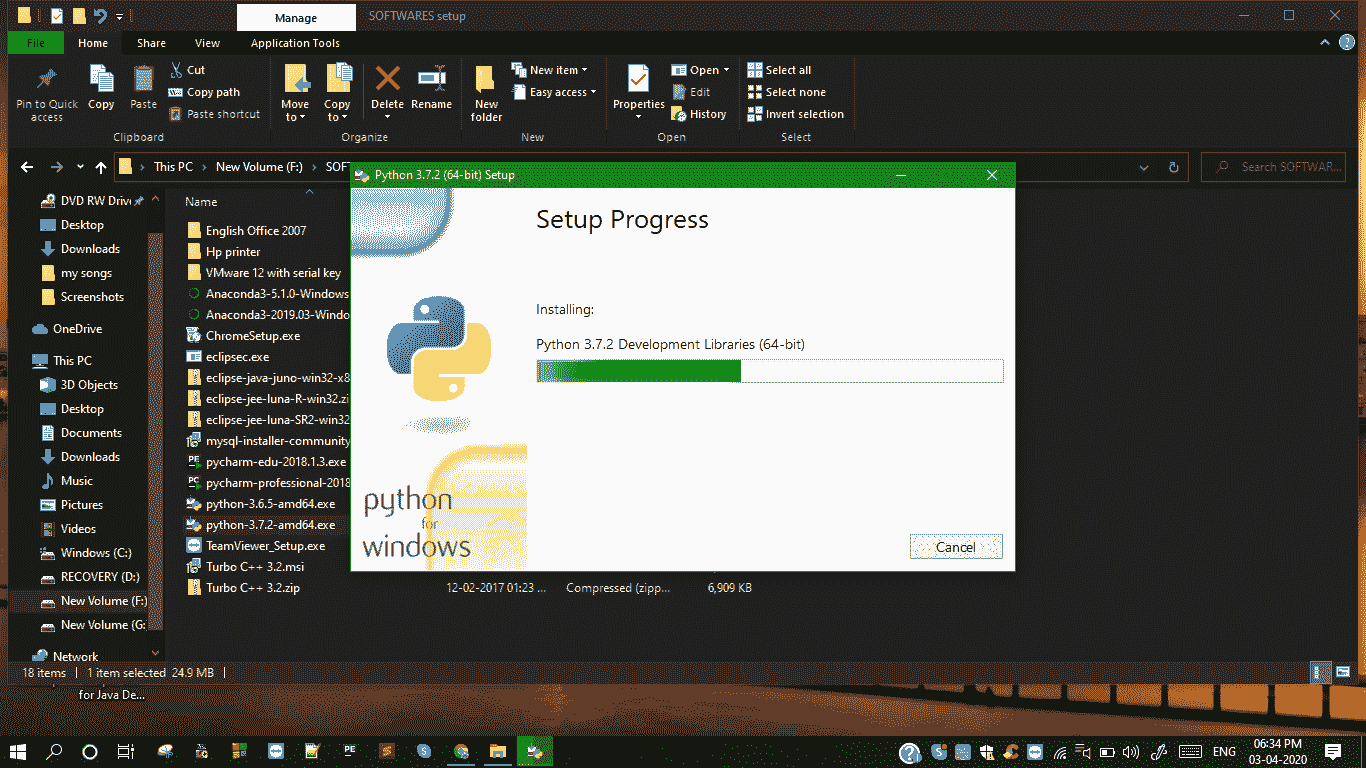Create a New folder from the ribbon
1366x768 pixels.
(486, 94)
